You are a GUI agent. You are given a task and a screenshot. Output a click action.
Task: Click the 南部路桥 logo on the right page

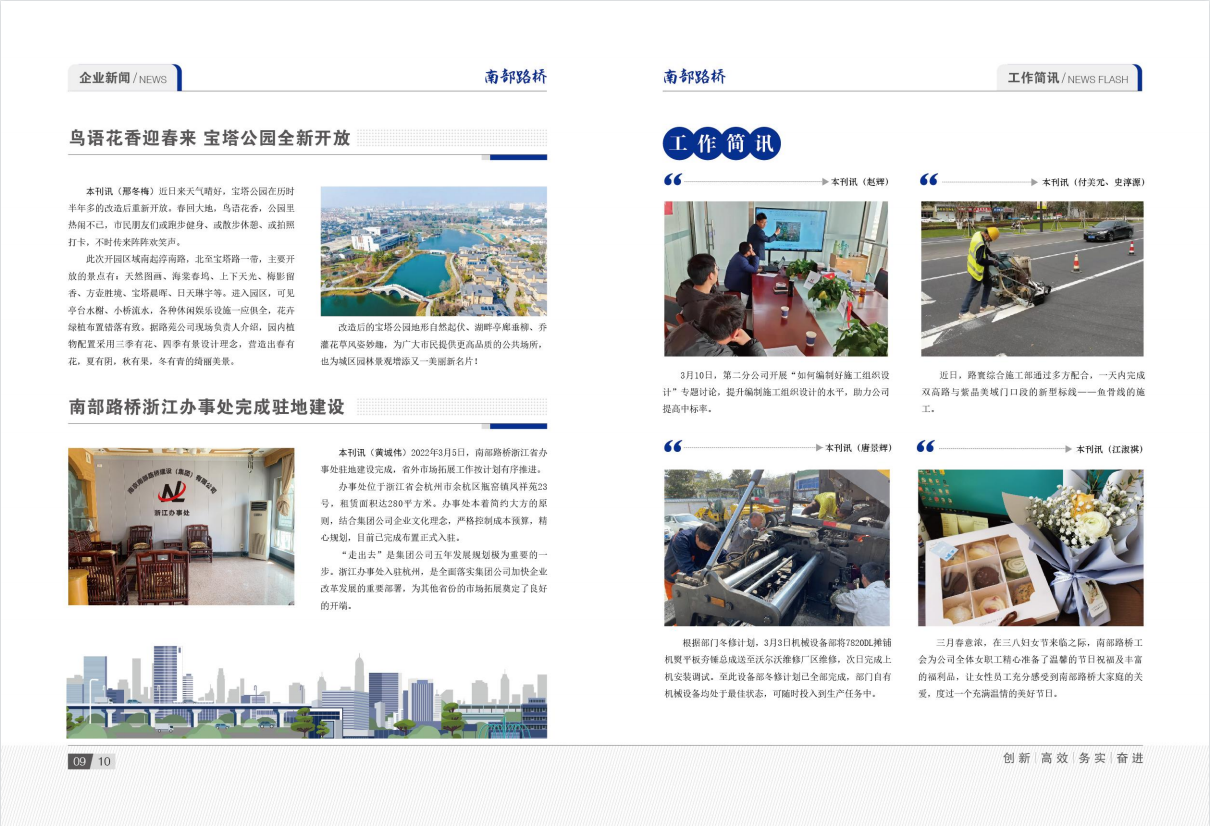click(694, 77)
